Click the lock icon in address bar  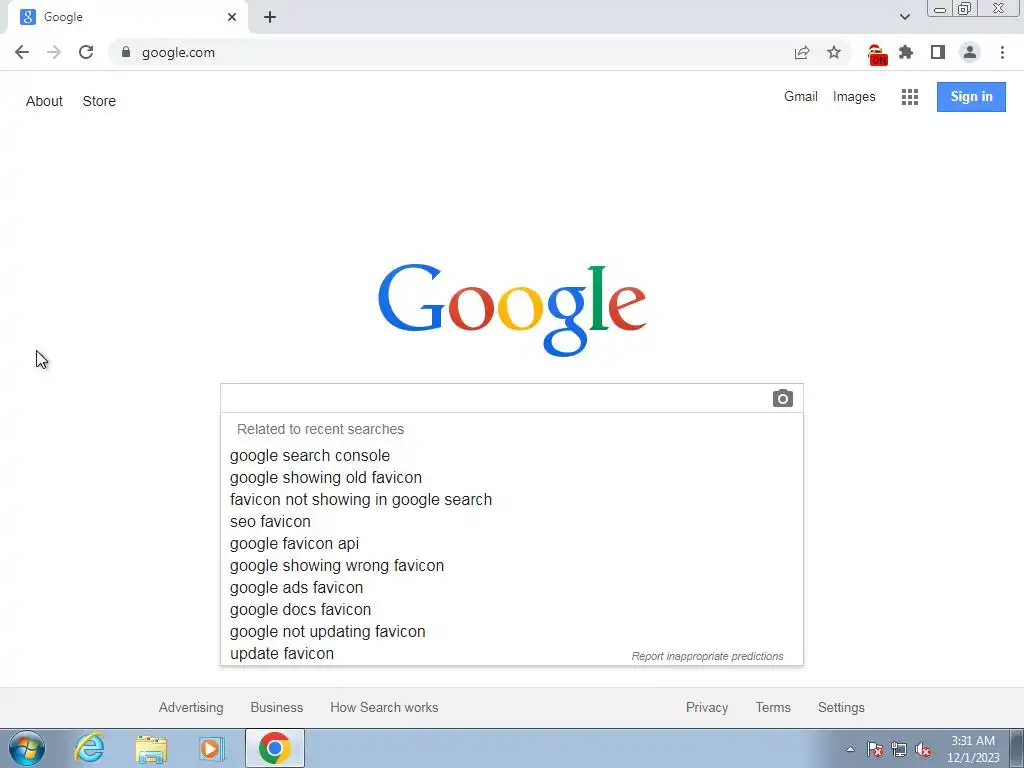[x=126, y=52]
